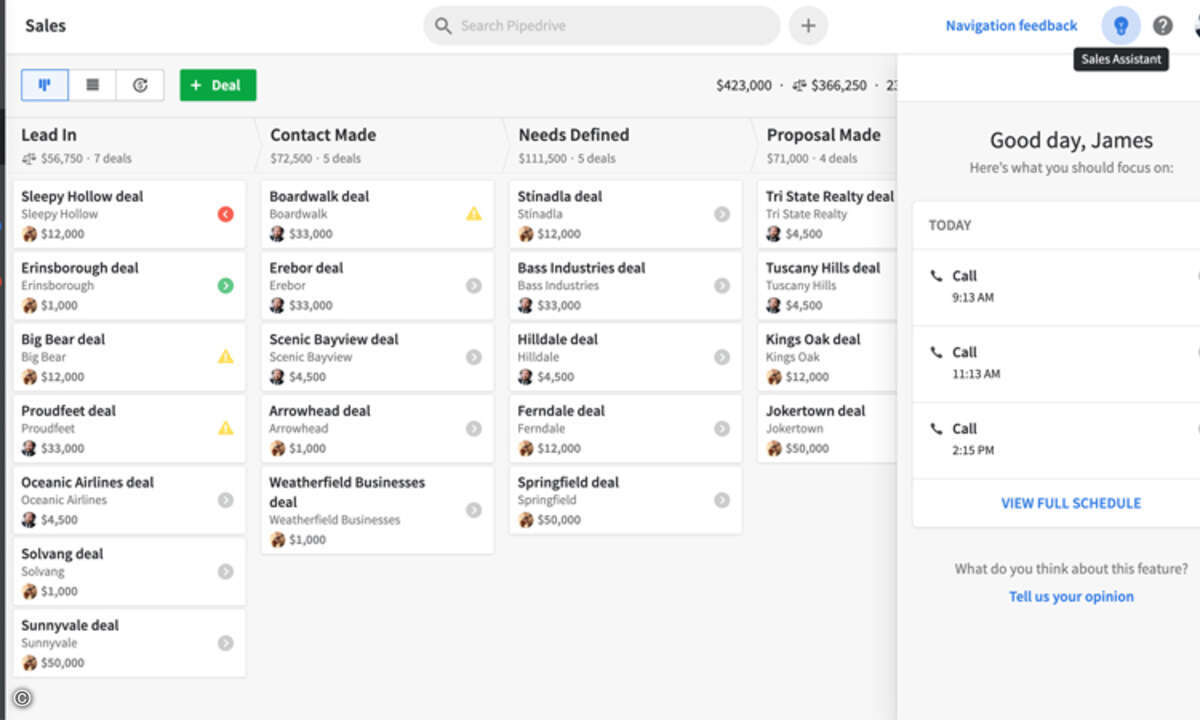Image resolution: width=1200 pixels, height=720 pixels.
Task: Switch to forecast view
Action: tap(140, 85)
